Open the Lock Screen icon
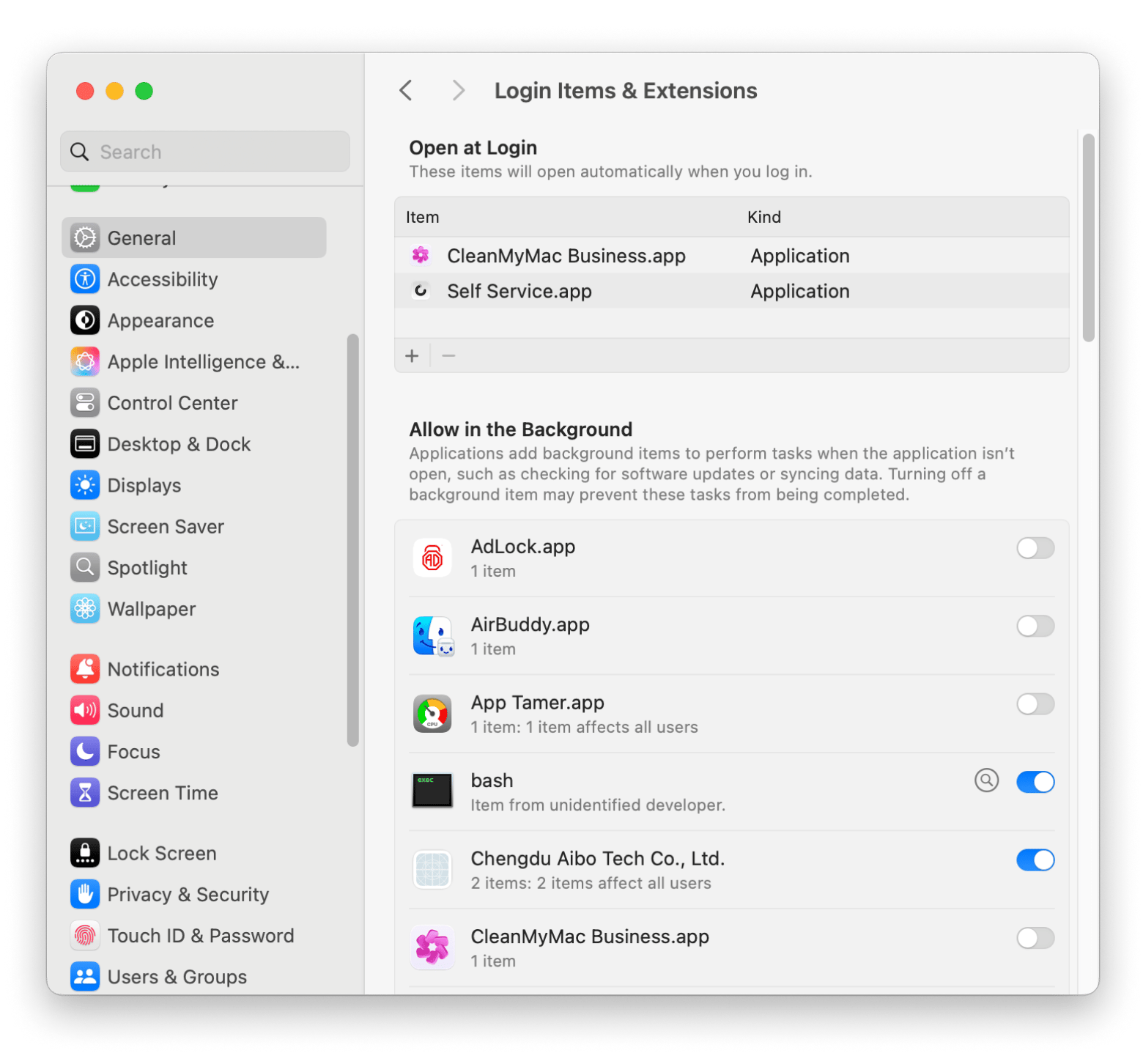The height and width of the screenshot is (1064, 1143). pos(85,853)
